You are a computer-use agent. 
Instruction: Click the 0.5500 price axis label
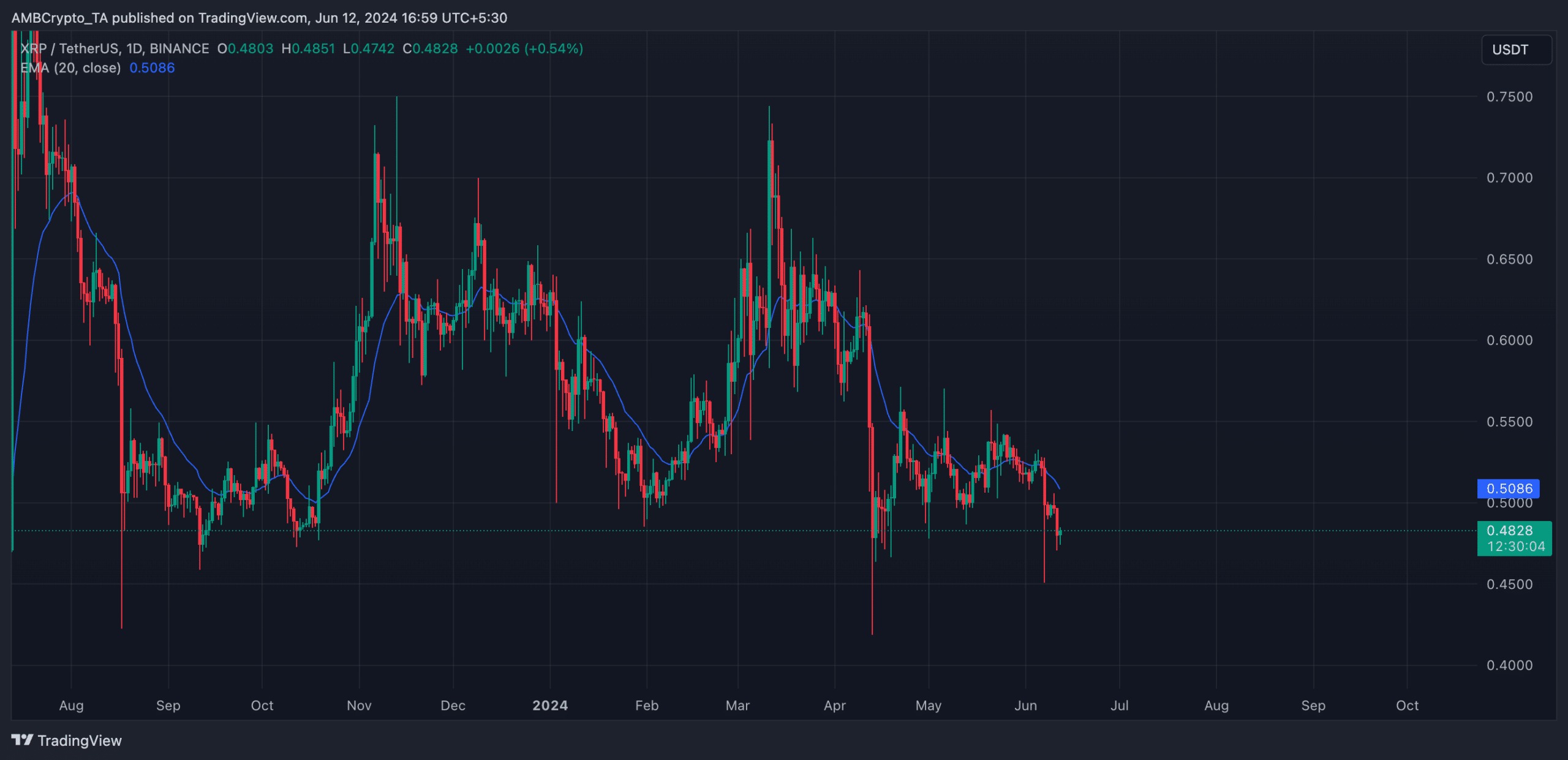point(1509,422)
